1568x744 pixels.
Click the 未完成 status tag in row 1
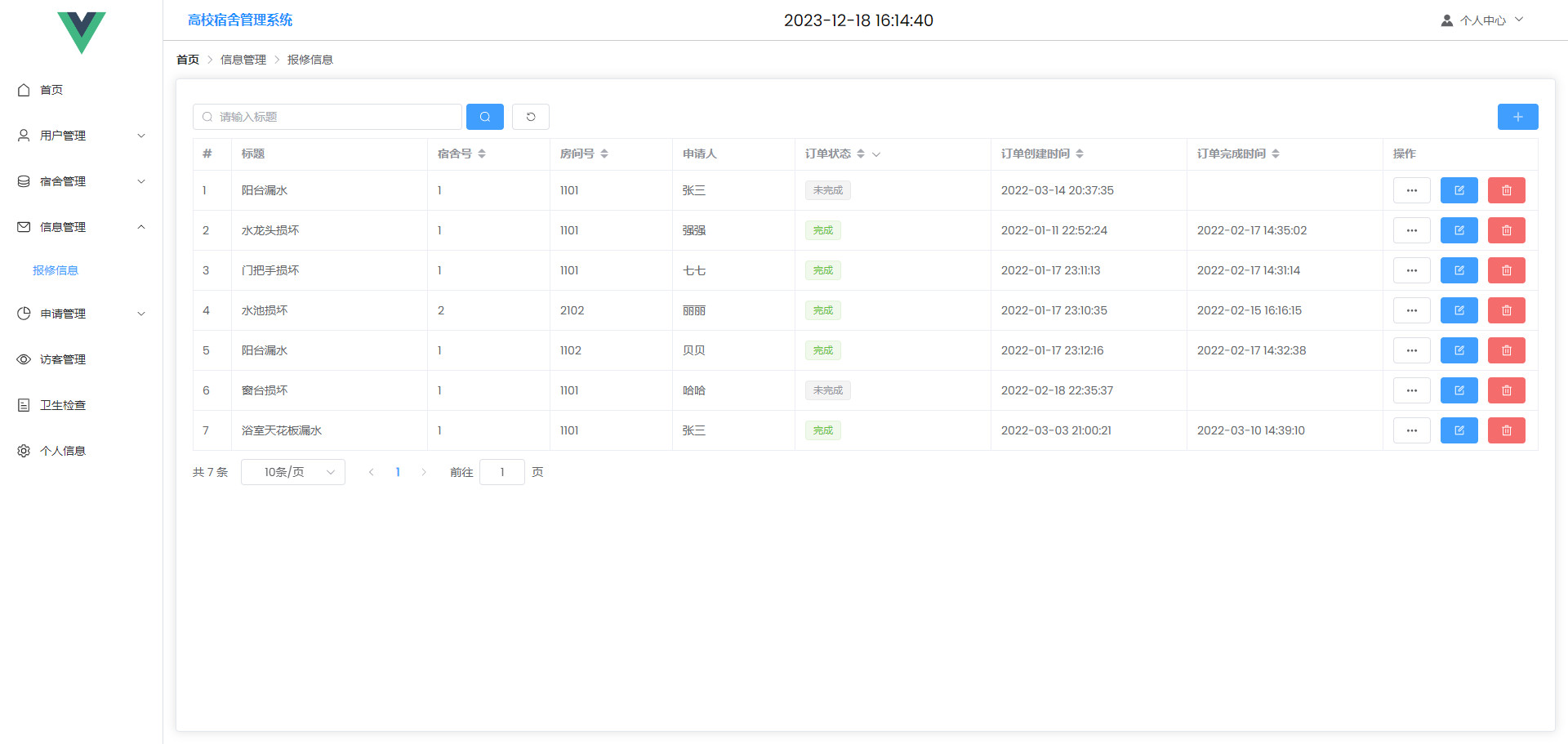(828, 190)
